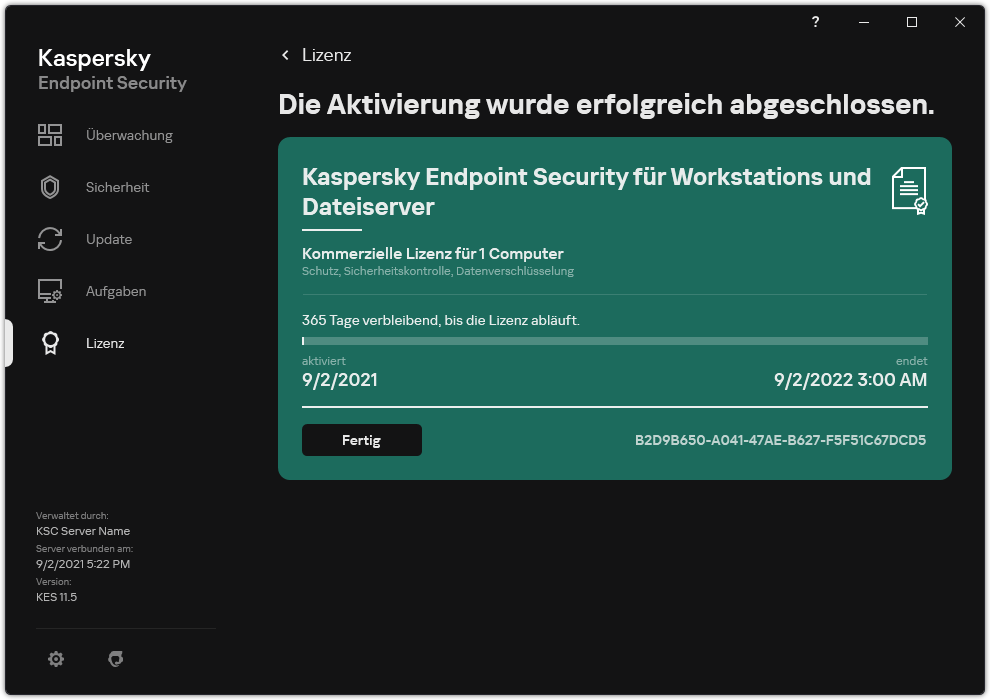Screen dimensions: 990x700
Task: Click the Update refresh arrows icon
Action: (x=50, y=239)
